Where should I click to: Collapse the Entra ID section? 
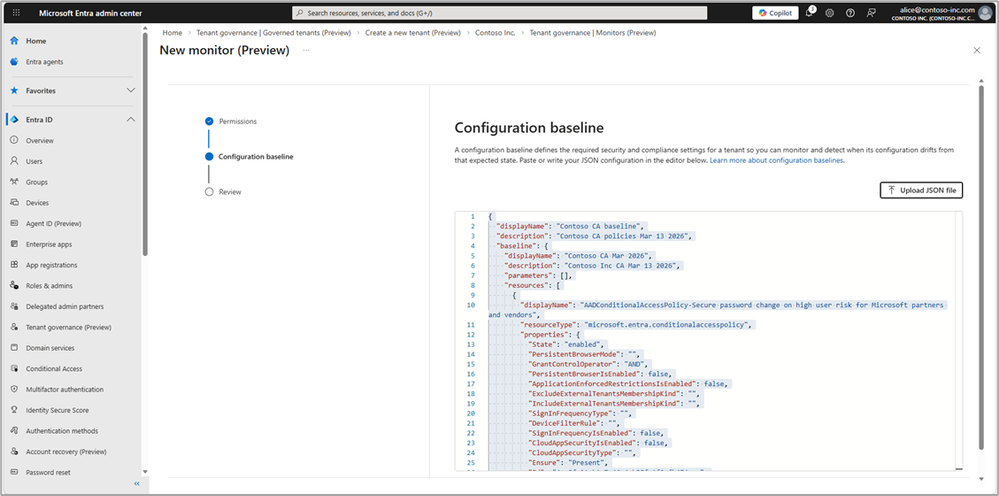131,120
